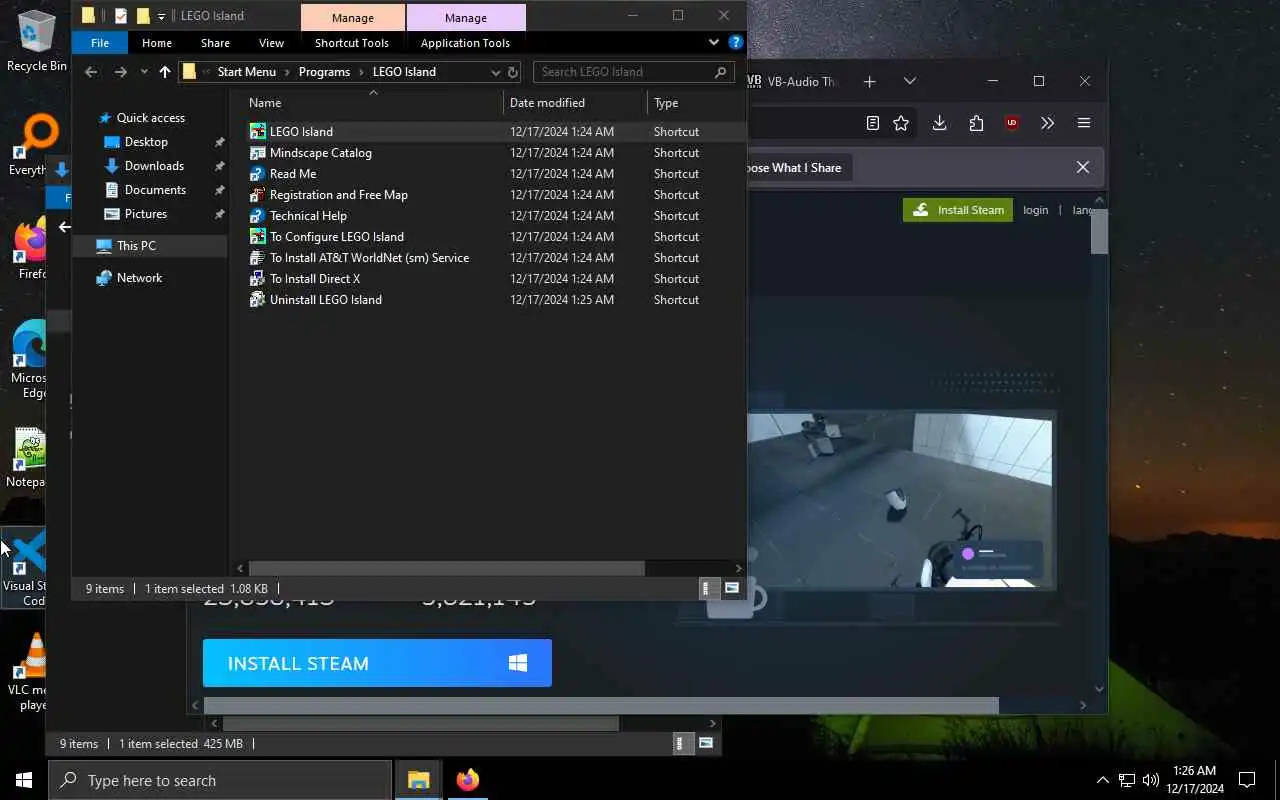The width and height of the screenshot is (1280, 800).
Task: Select Network in navigation pane
Action: (x=139, y=277)
